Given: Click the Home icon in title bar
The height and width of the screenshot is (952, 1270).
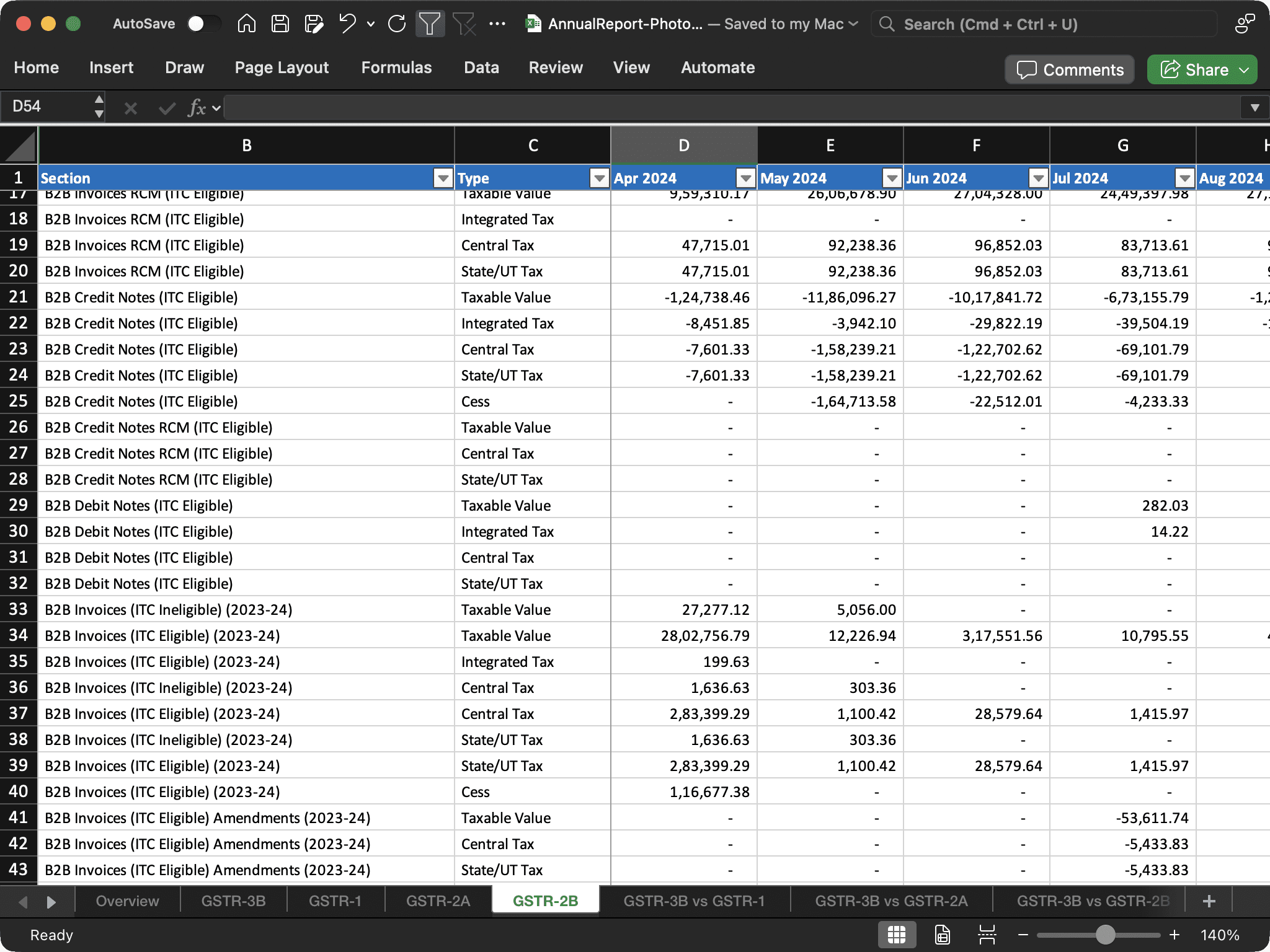Looking at the screenshot, I should pyautogui.click(x=246, y=24).
